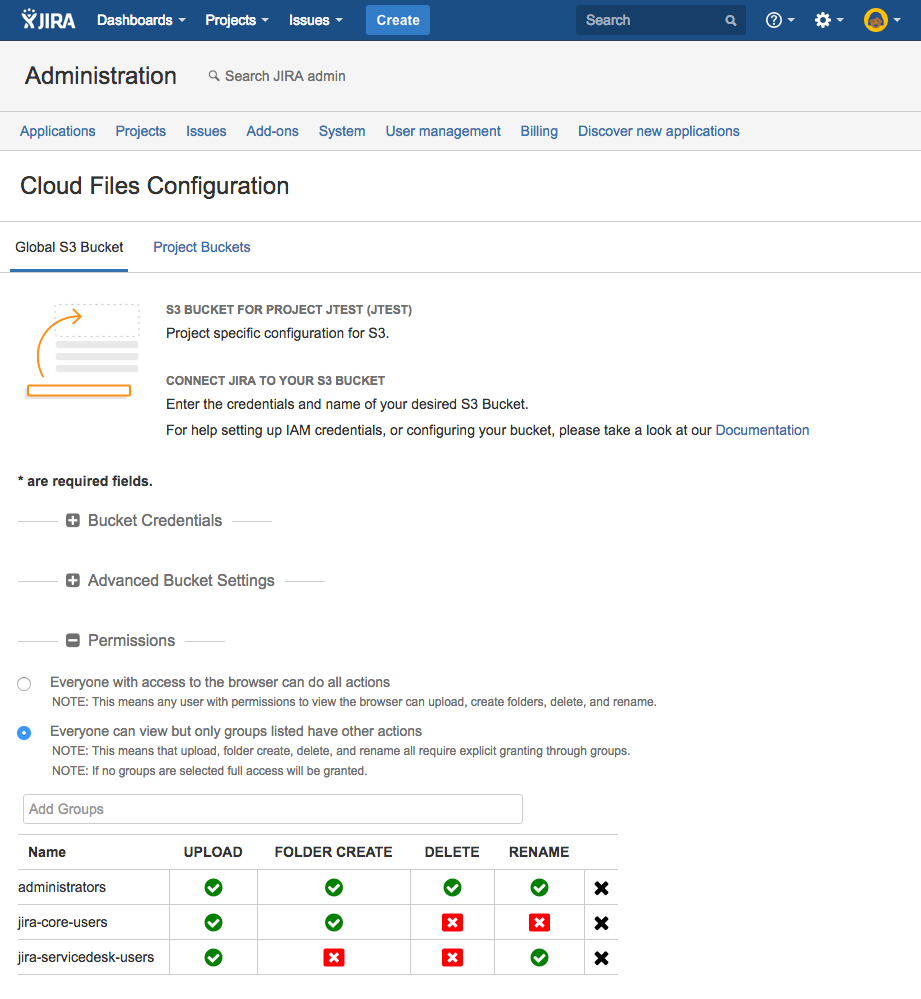The image size is (921, 999).
Task: Click the Name column header
Action: click(x=47, y=852)
